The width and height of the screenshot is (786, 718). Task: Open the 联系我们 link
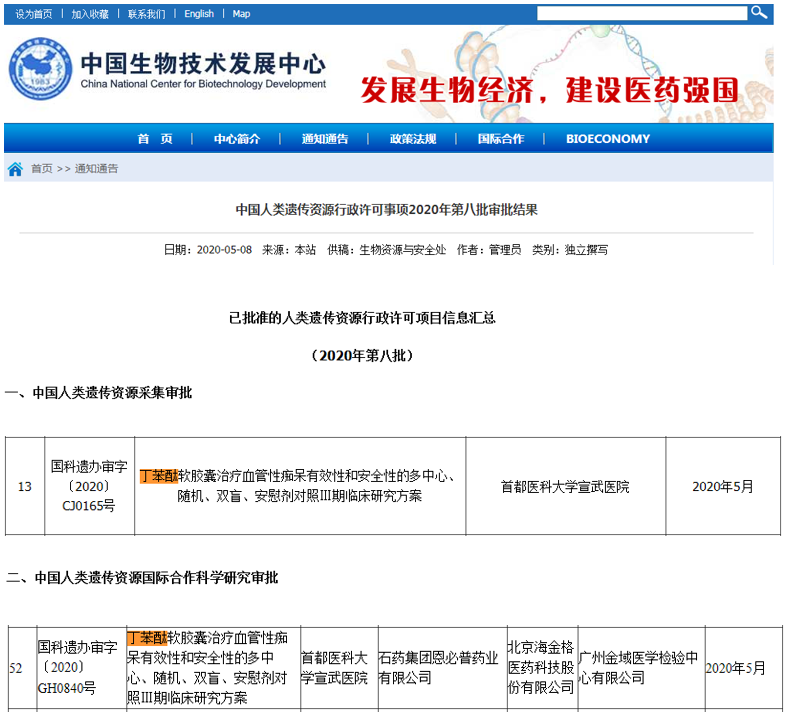[147, 14]
